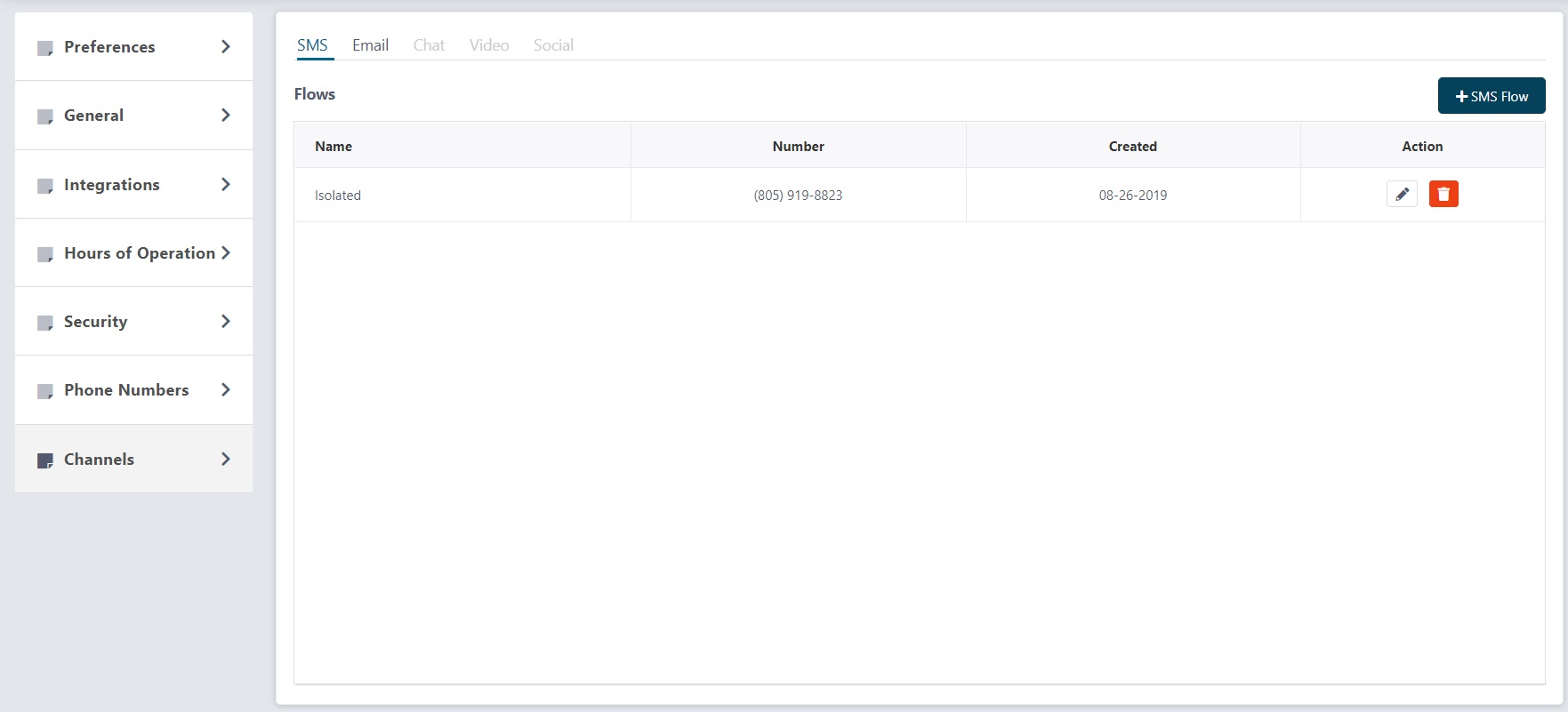Click the Number column header
Viewport: 1568px width, 712px height.
[798, 147]
